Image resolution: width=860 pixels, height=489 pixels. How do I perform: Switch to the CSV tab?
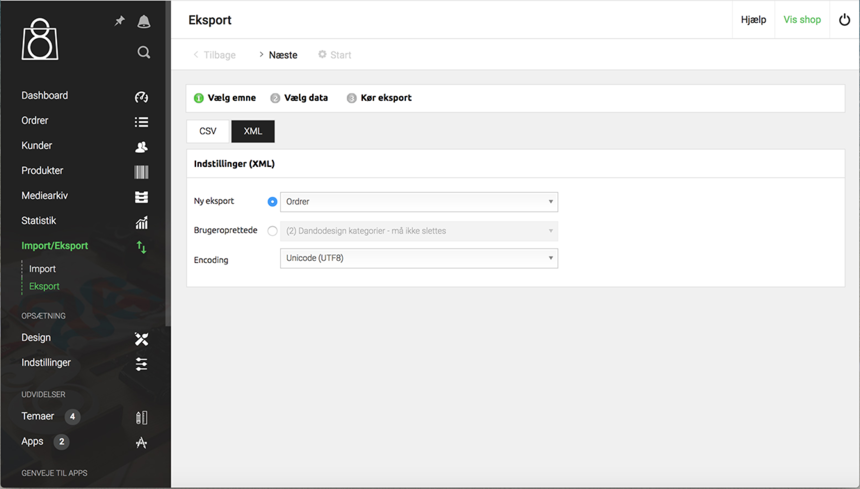pos(208,131)
